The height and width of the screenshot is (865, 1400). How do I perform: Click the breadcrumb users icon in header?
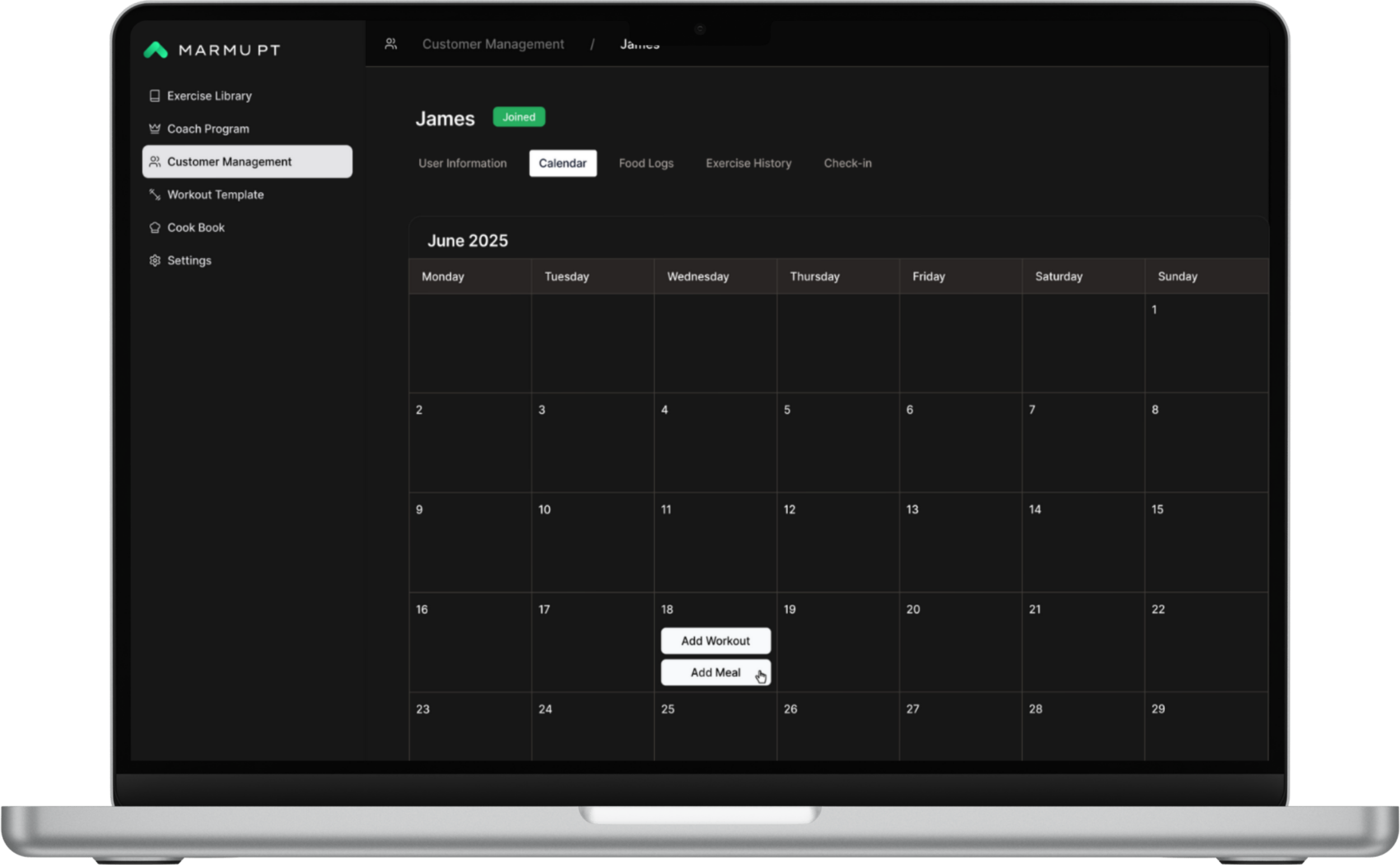[x=391, y=44]
